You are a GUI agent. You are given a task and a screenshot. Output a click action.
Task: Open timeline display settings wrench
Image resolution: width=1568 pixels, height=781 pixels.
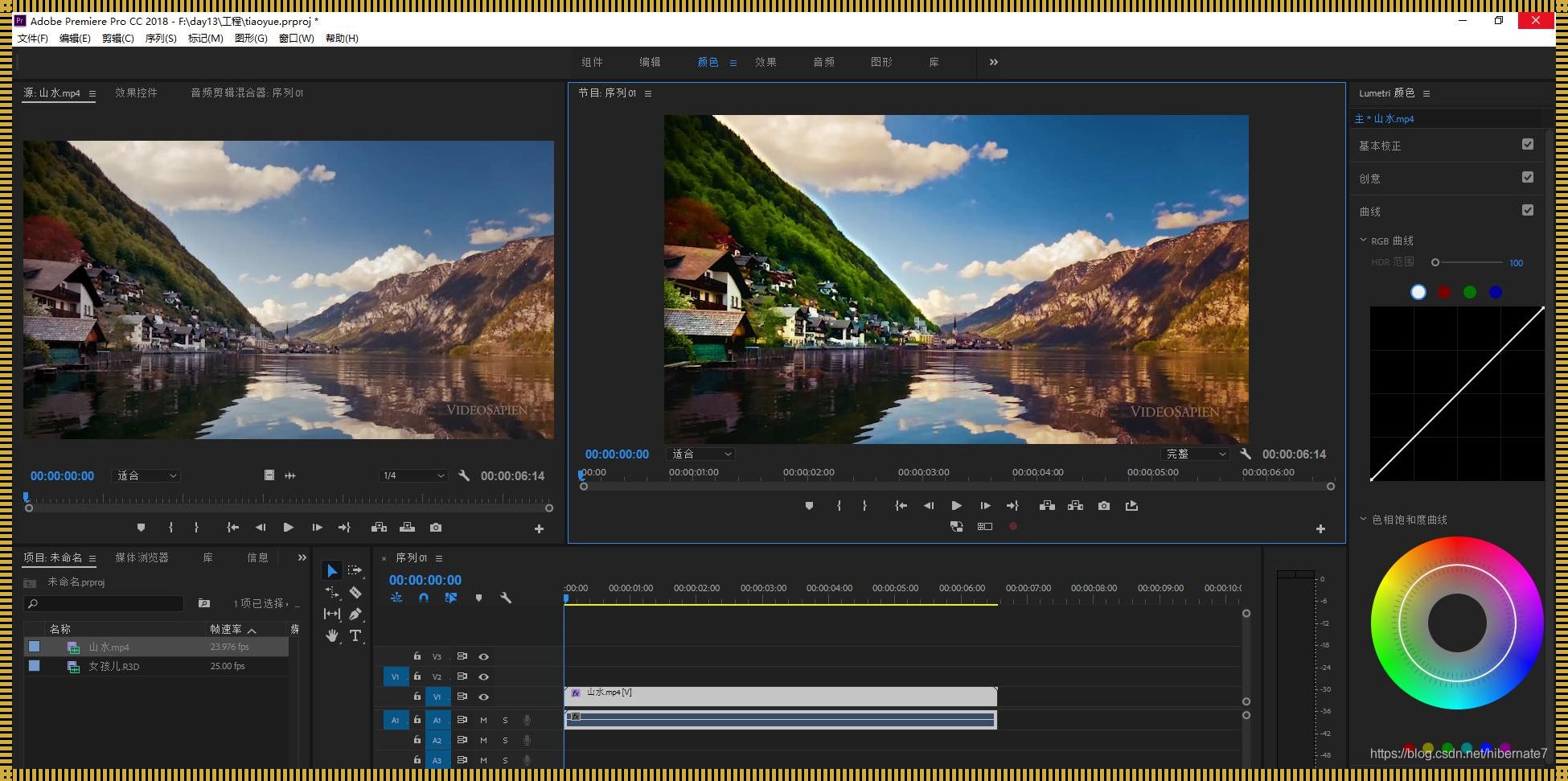506,598
